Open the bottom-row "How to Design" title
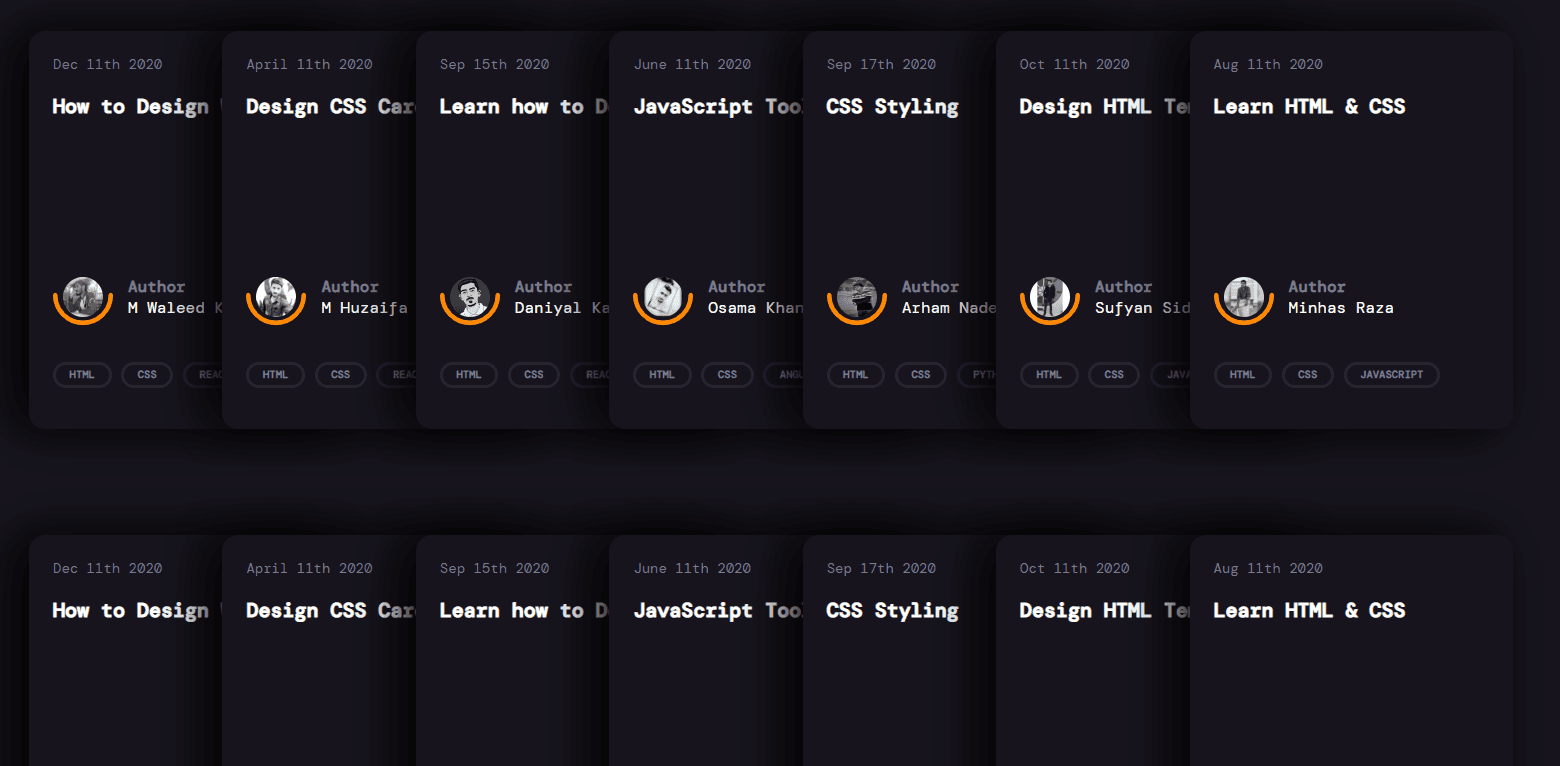1560x766 pixels. (x=130, y=611)
